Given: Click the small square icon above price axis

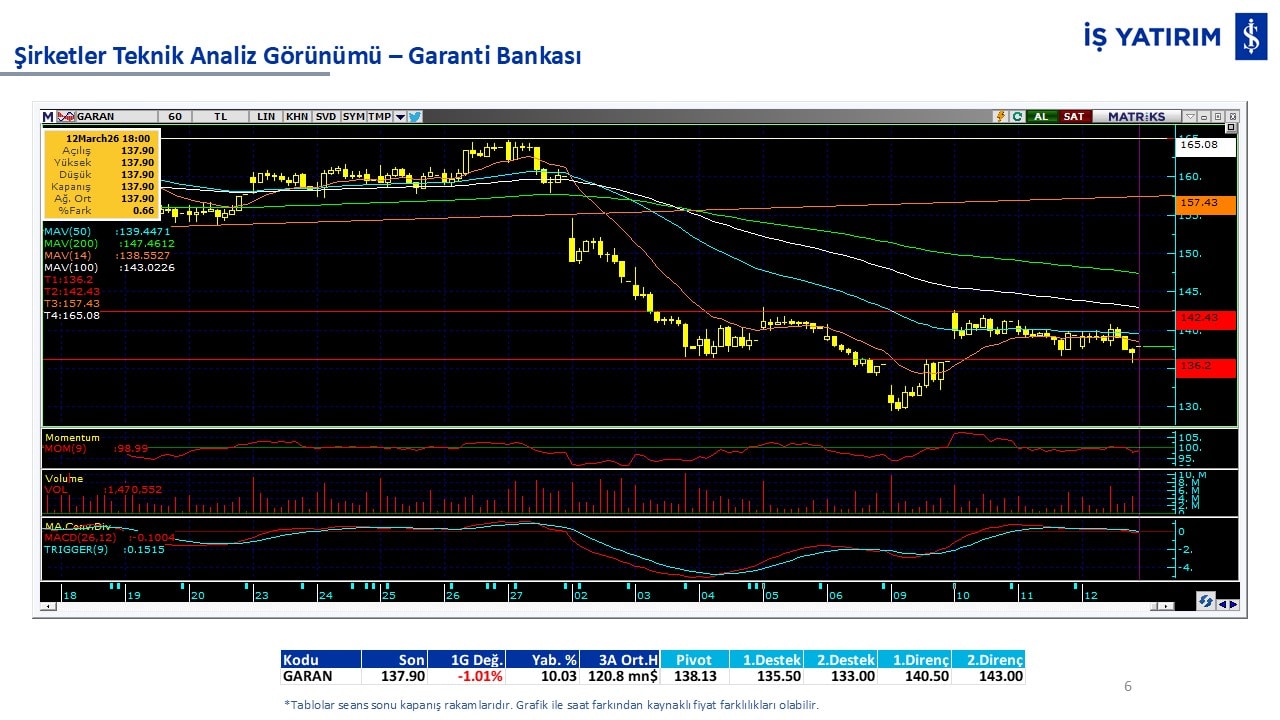Looking at the screenshot, I should point(1230,128).
